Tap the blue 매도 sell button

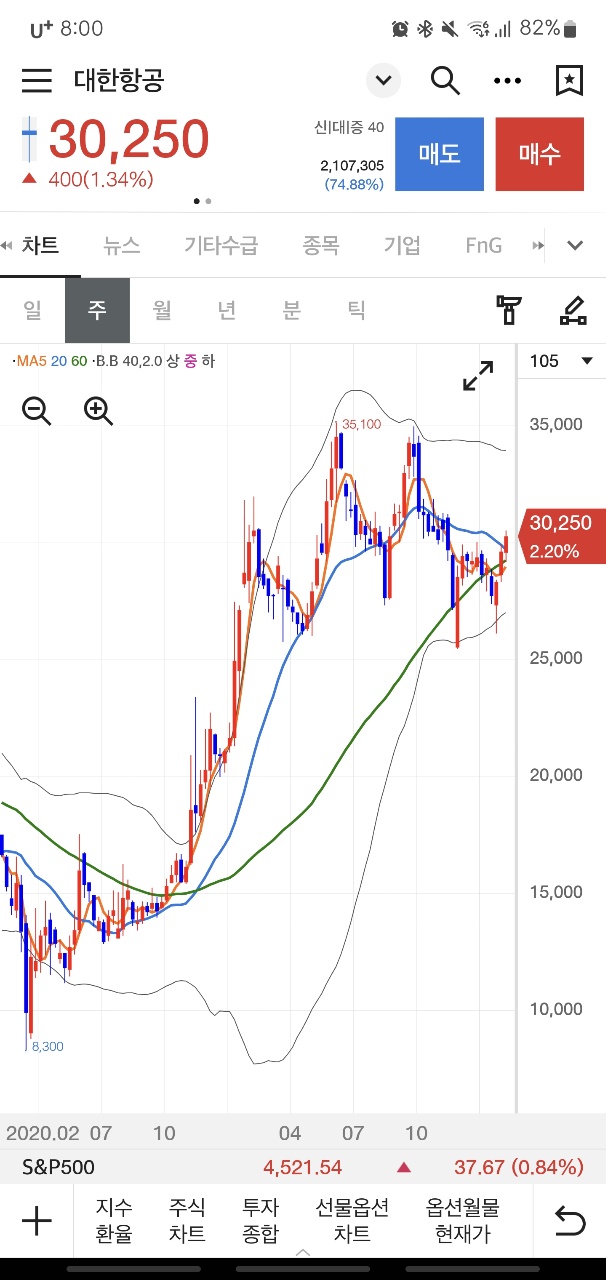(x=439, y=154)
